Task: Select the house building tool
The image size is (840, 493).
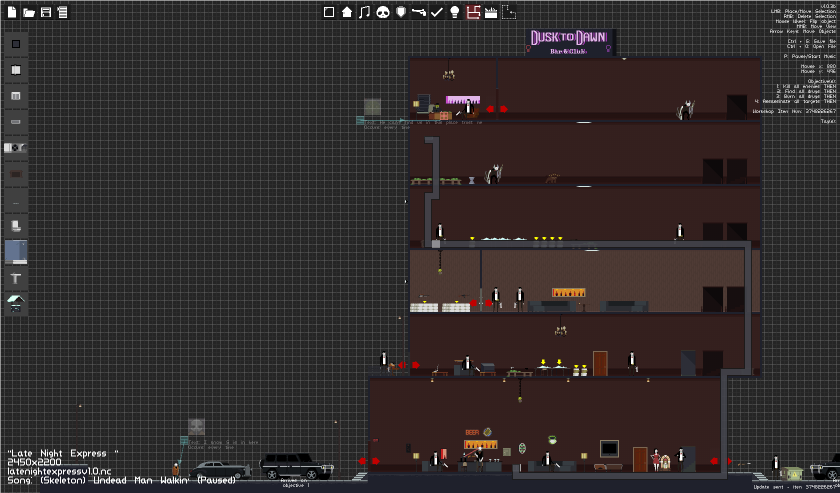Action: (347, 12)
